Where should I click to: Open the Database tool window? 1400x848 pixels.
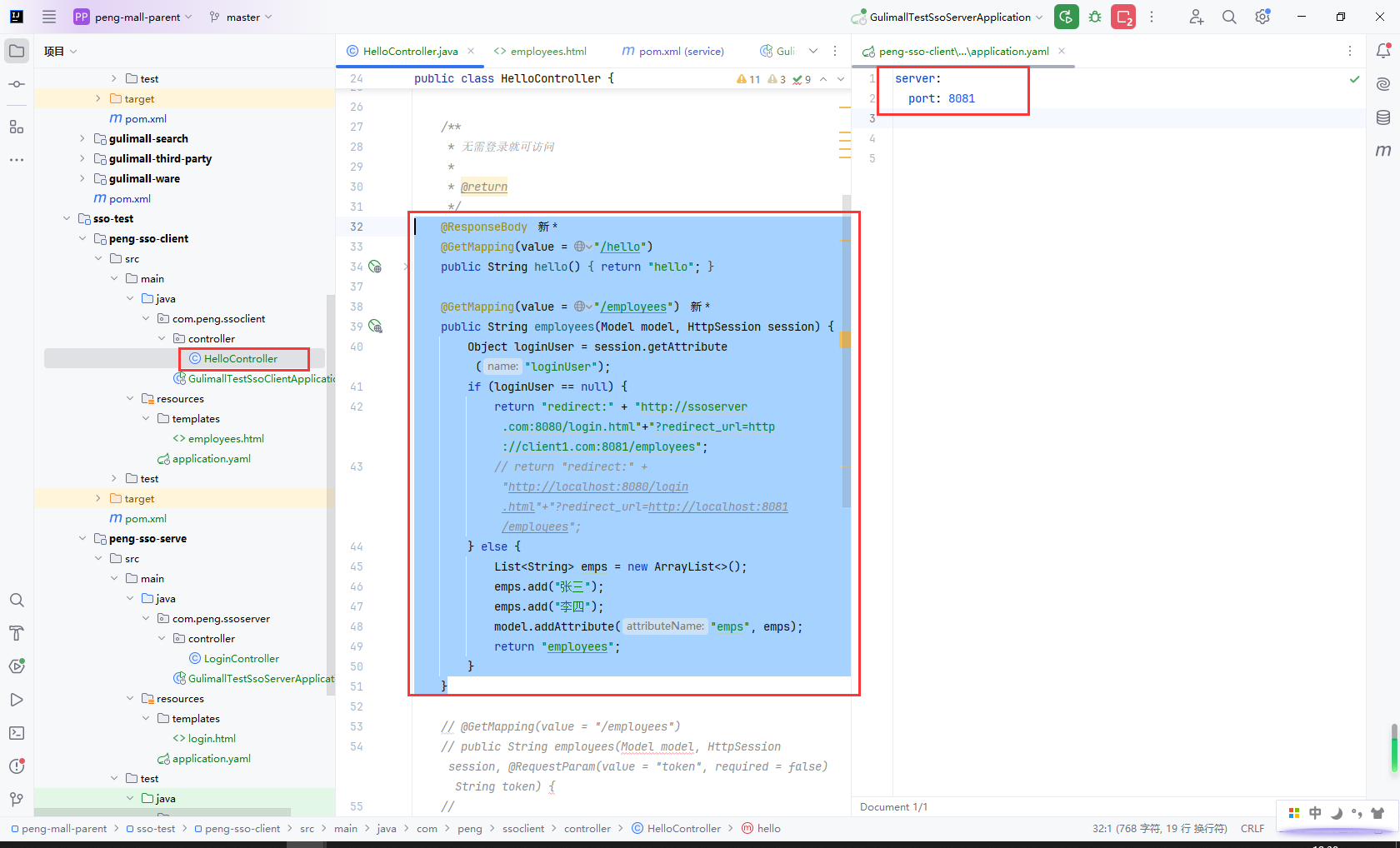[x=1383, y=117]
